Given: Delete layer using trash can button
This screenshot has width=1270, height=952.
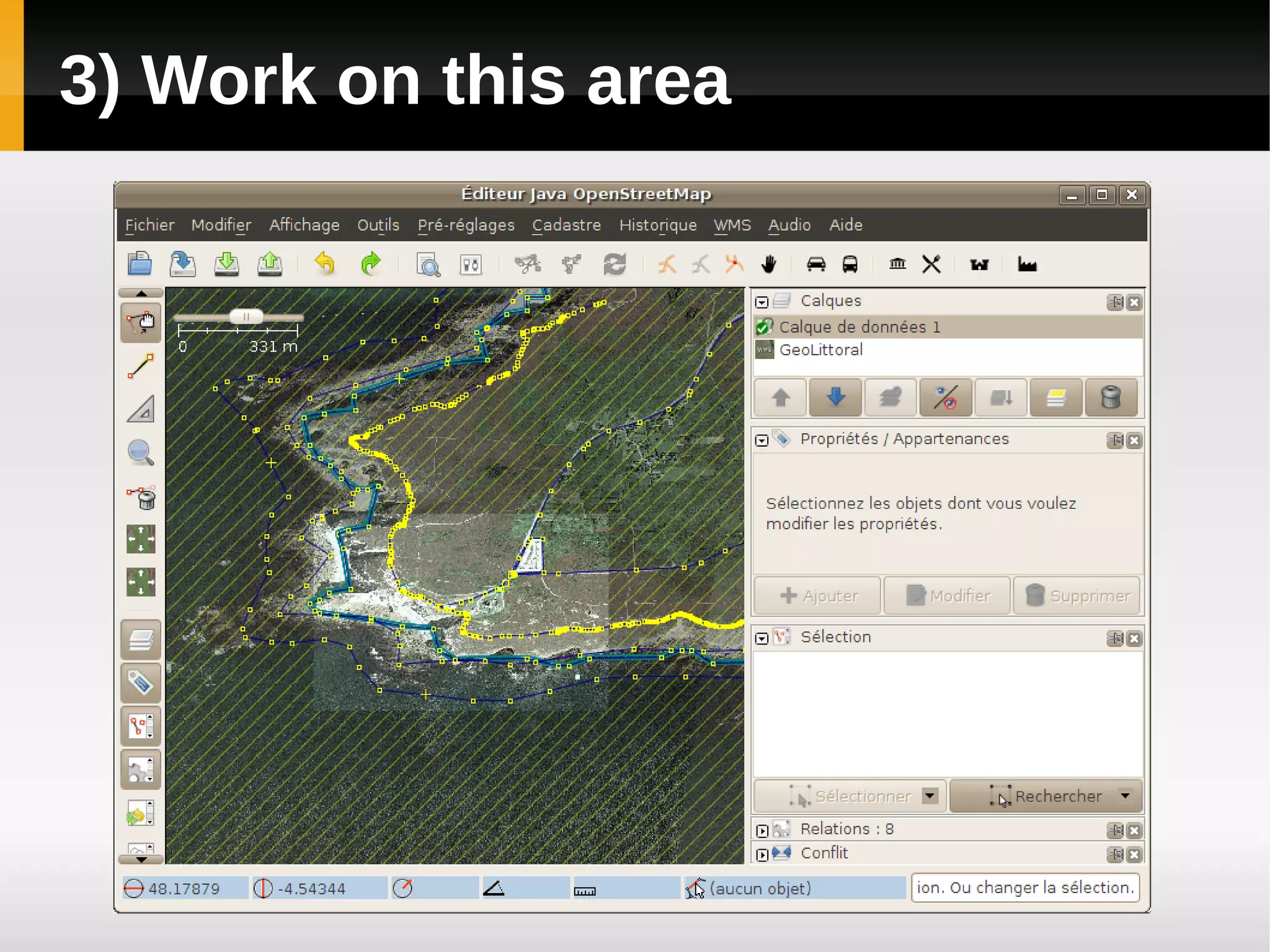Looking at the screenshot, I should pos(1111,397).
